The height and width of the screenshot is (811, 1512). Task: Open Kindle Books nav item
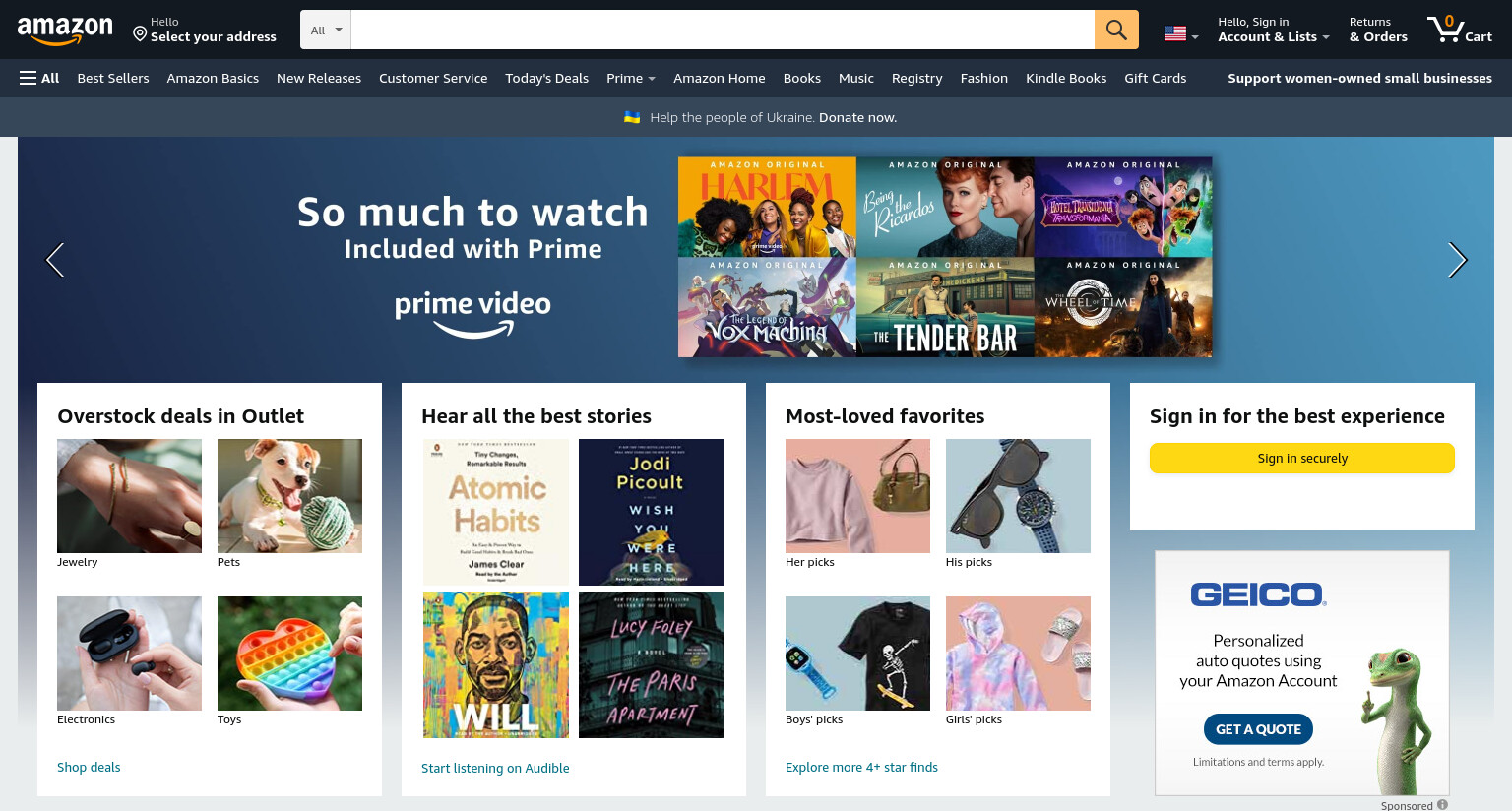pyautogui.click(x=1066, y=78)
